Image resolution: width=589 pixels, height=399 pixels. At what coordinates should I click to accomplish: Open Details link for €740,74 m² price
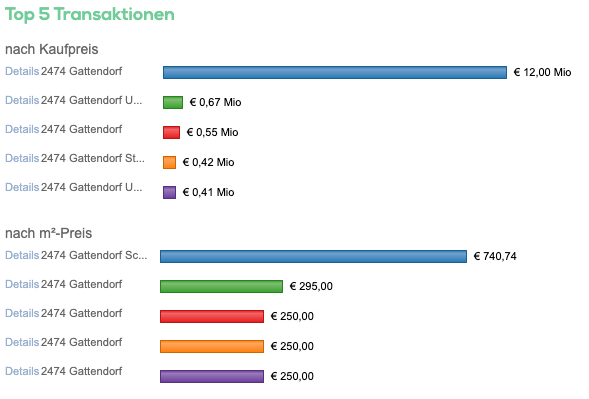coord(22,255)
